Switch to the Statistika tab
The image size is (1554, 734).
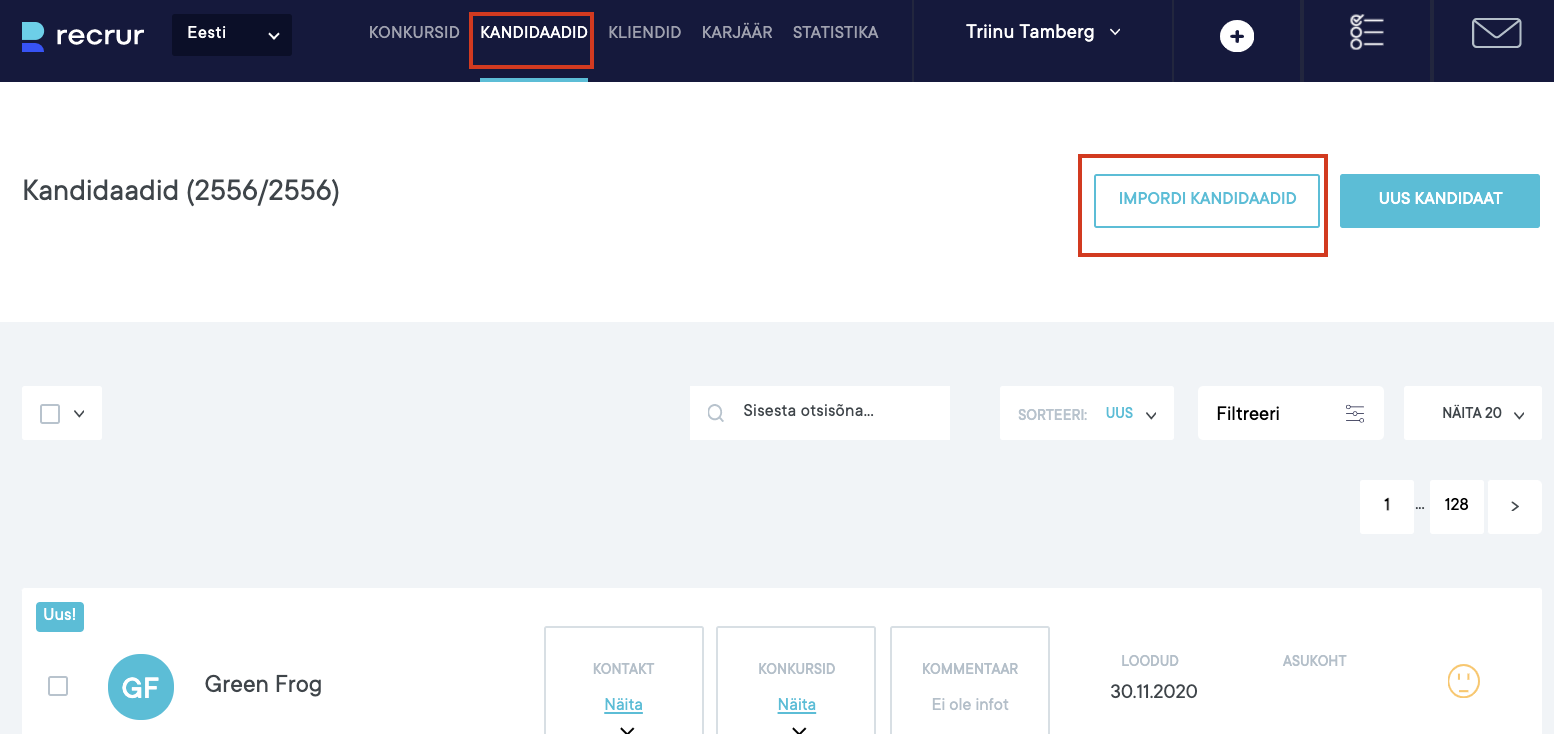(835, 32)
